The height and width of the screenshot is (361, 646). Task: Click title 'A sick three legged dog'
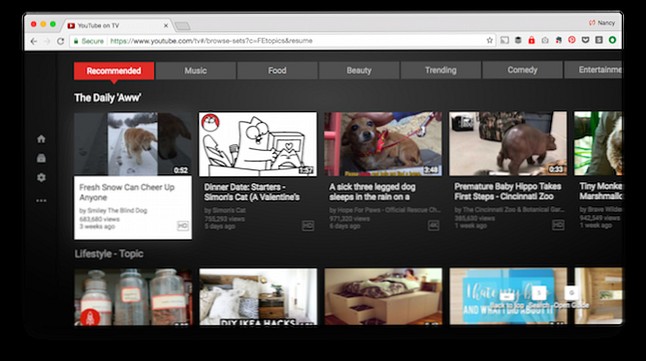pyautogui.click(x=372, y=192)
